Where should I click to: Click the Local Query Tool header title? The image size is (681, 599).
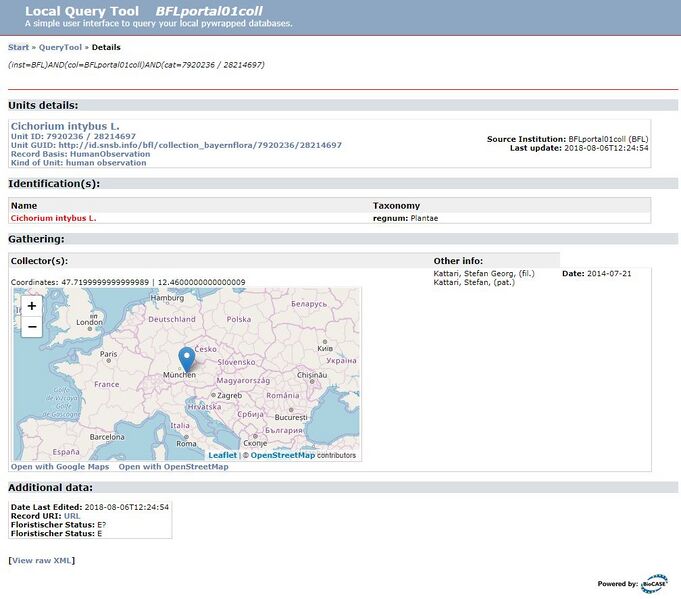(x=82, y=11)
